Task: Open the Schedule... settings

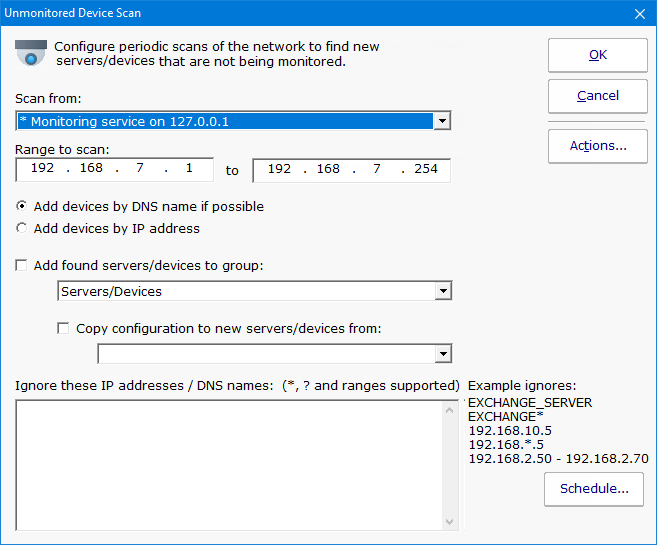Action: click(x=594, y=489)
